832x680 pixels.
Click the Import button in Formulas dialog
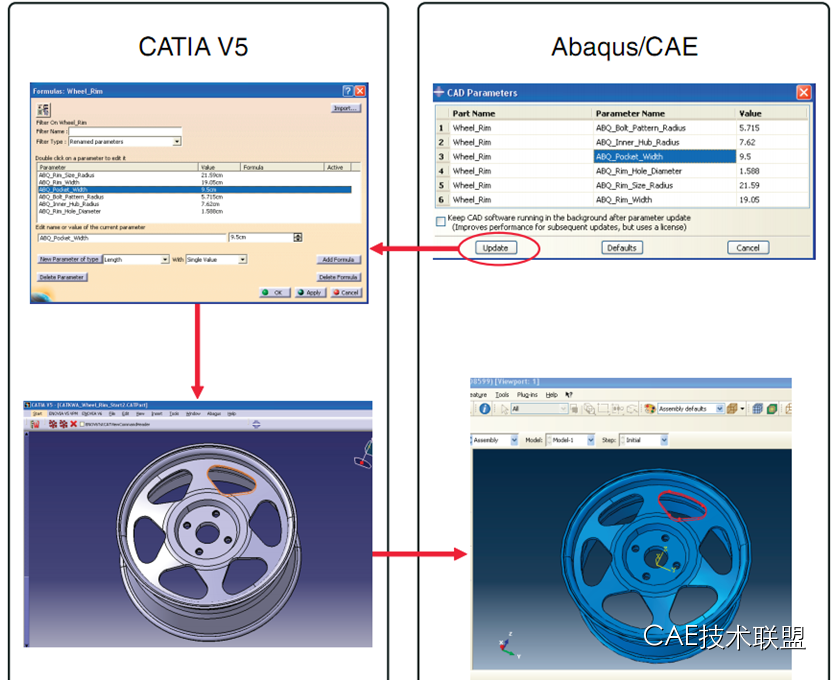click(x=345, y=108)
